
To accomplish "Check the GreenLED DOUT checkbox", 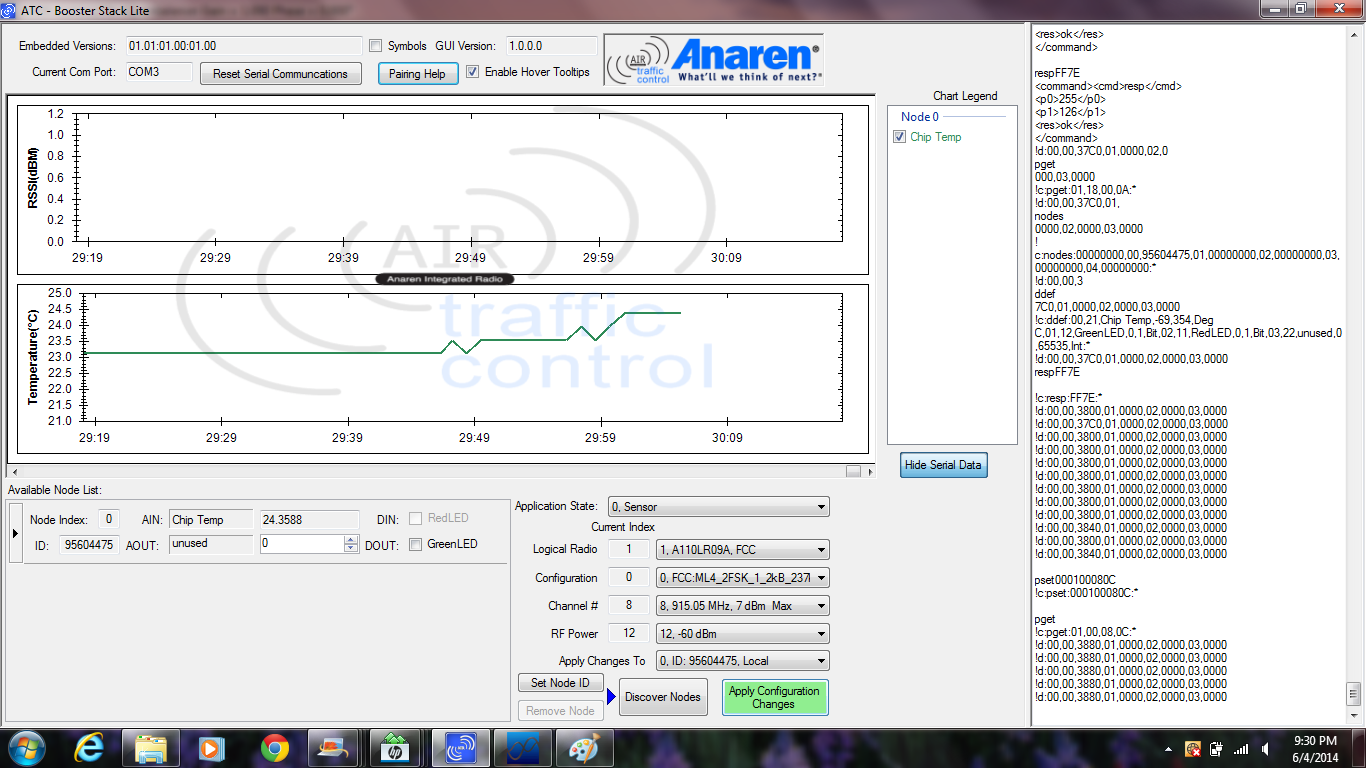I will point(415,544).
